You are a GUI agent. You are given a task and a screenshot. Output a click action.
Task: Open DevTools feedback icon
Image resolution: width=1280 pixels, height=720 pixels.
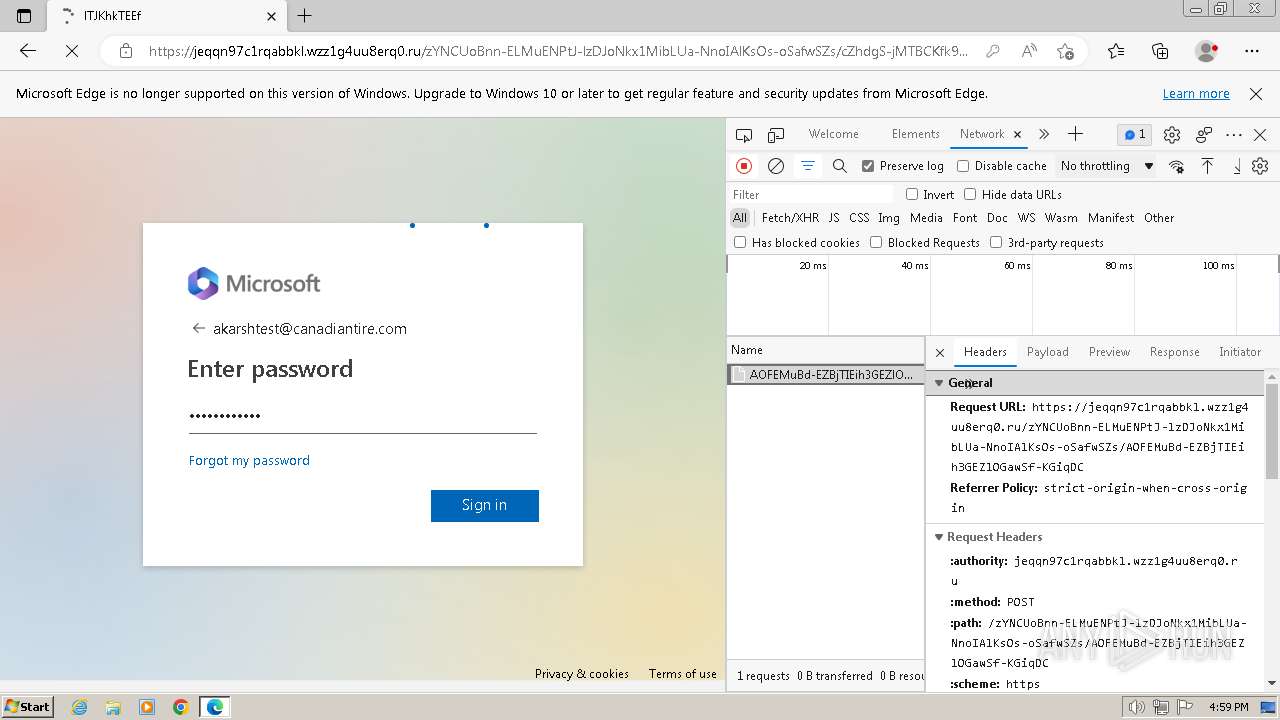tap(1204, 135)
